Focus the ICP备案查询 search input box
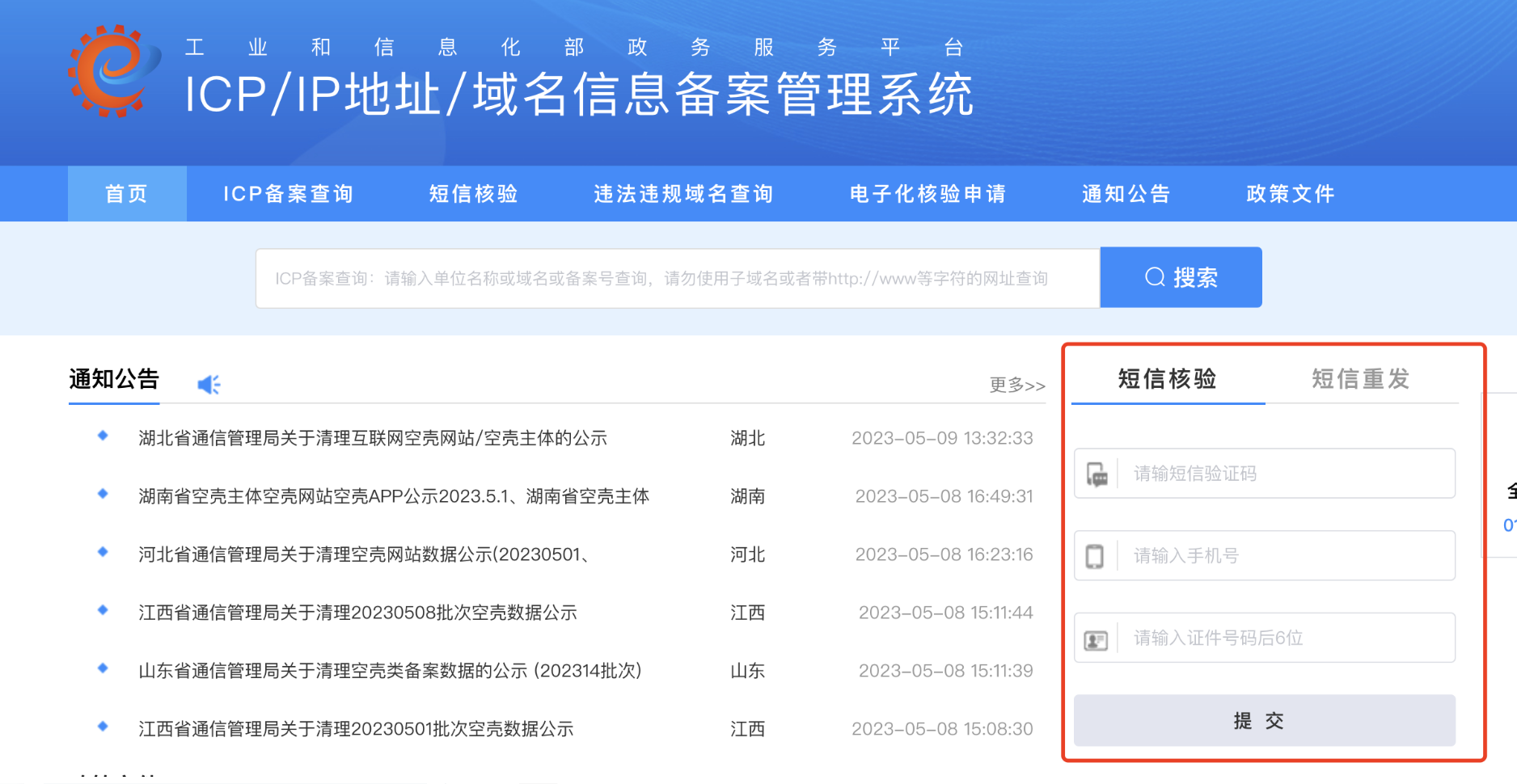Viewport: 1517px width, 784px height. coord(678,278)
